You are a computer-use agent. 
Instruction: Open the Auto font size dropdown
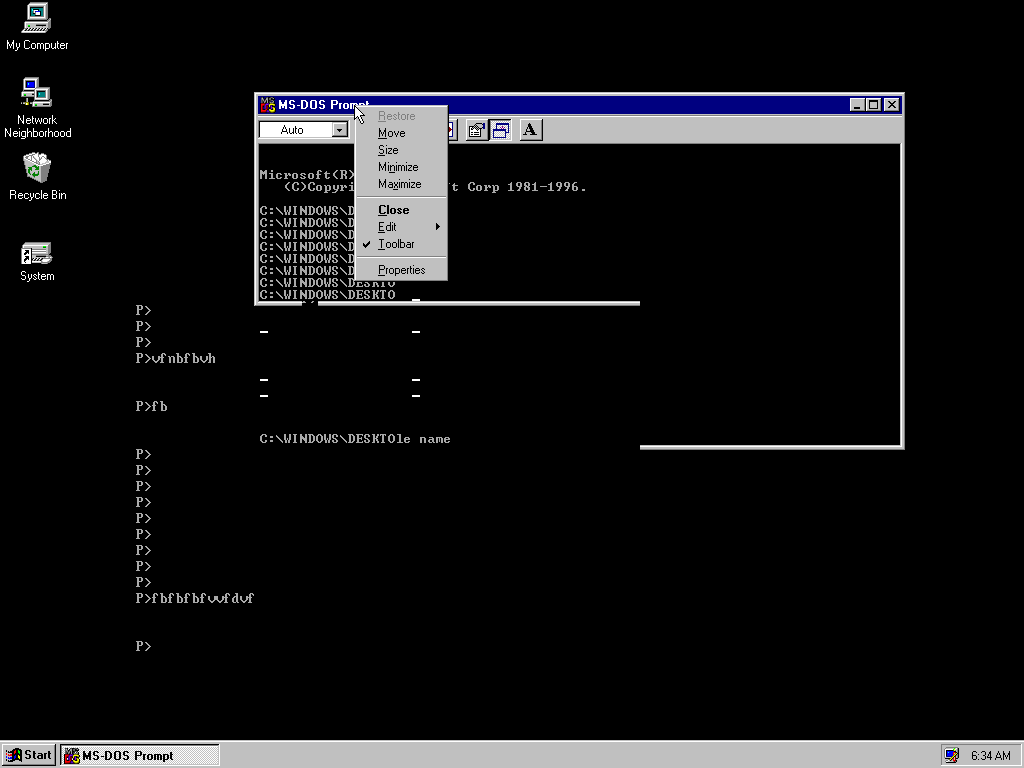pyautogui.click(x=338, y=129)
